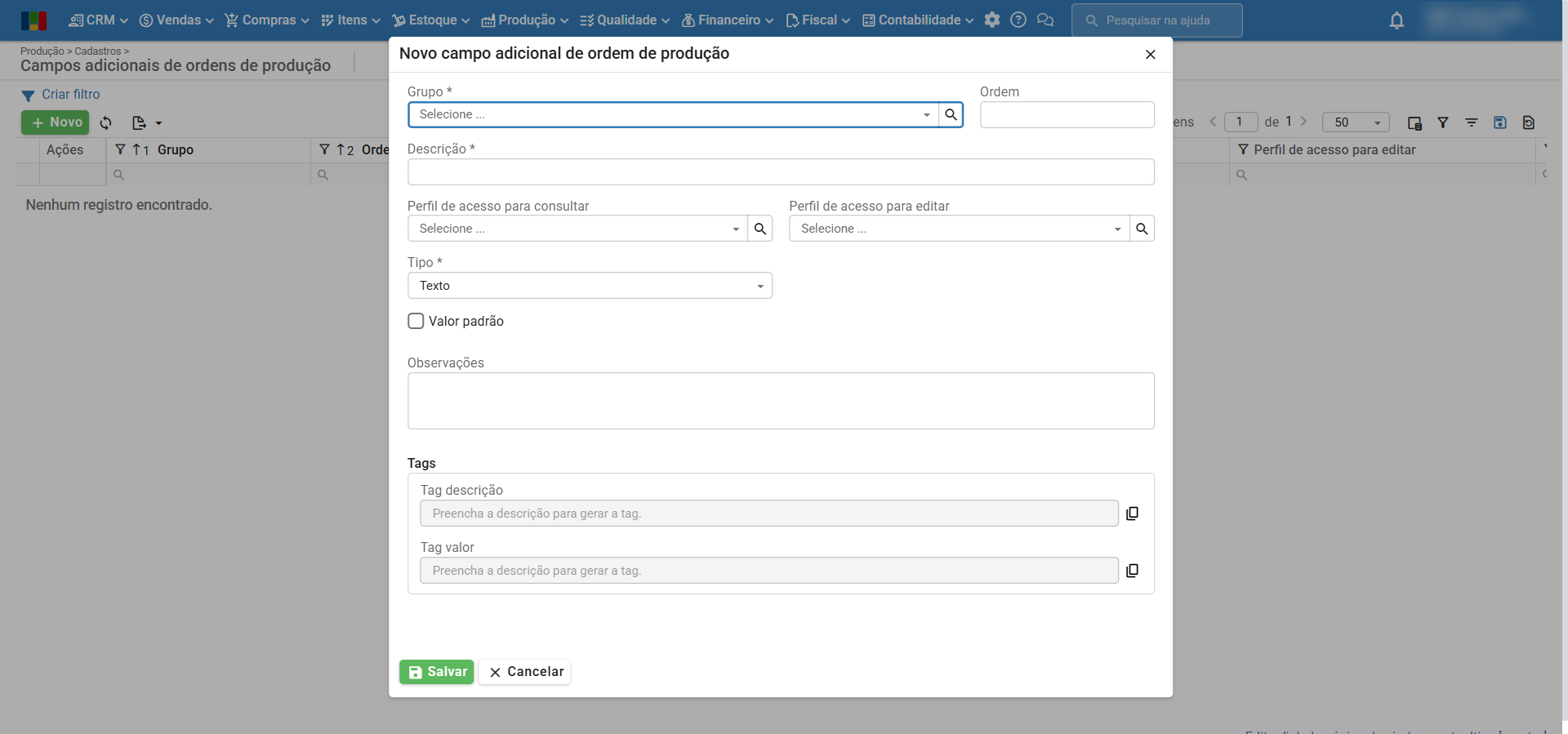Expand the Perfil de acesso para editar dropdown
This screenshot has width=1568, height=734.
coord(1117,229)
